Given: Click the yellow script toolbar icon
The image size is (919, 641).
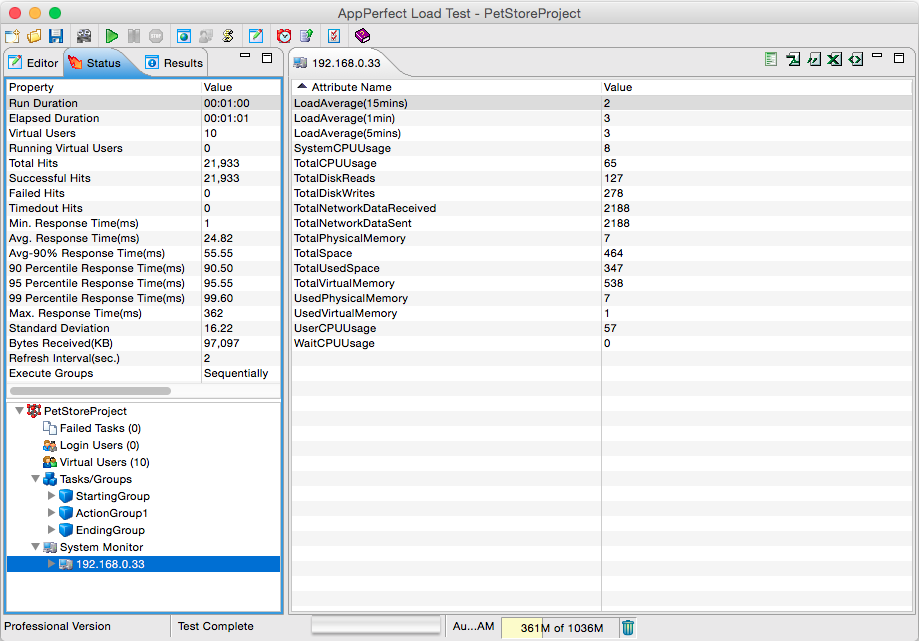Looking at the screenshot, I should (x=228, y=36).
